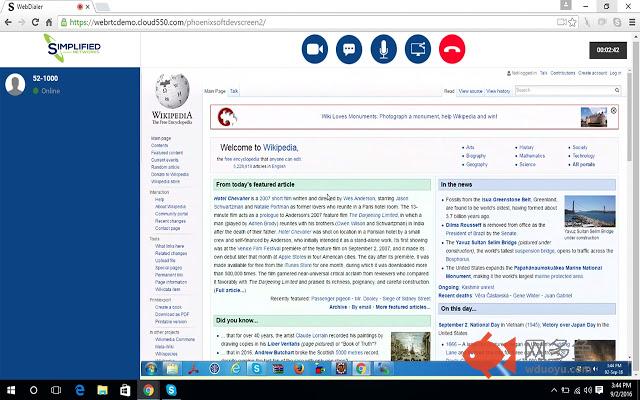The image size is (640, 400).
Task: Select the contact avatar for 52-1000
Action: pyautogui.click(x=15, y=84)
